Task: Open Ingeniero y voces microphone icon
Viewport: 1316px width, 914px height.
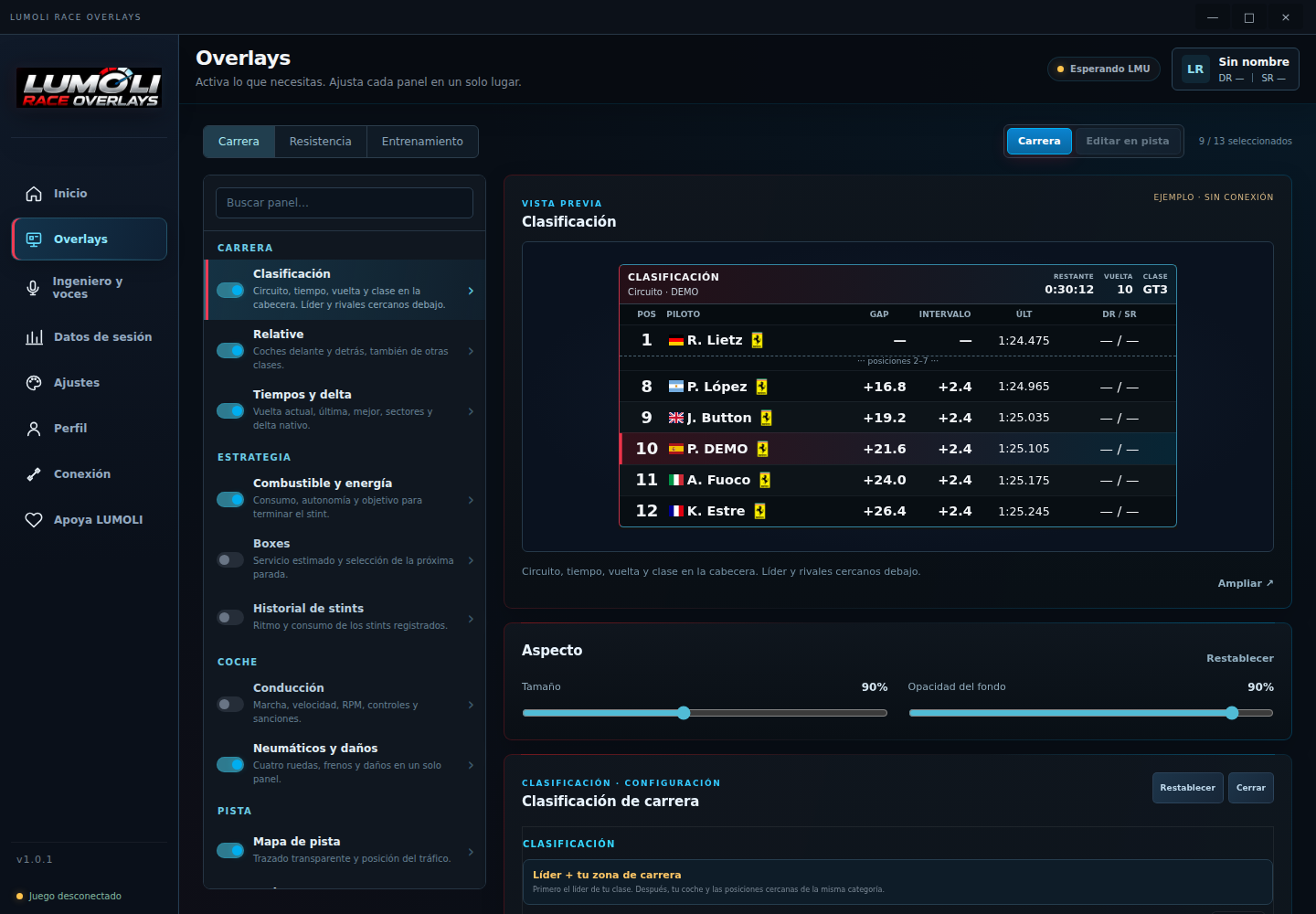Action: coord(33,288)
